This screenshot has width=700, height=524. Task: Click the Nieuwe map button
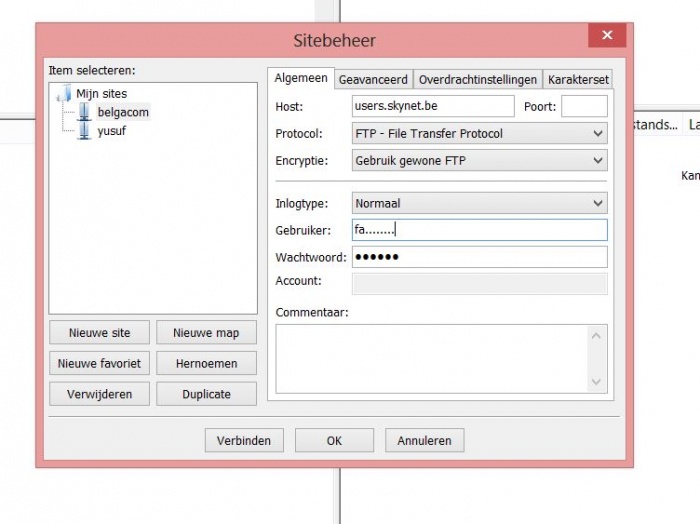[x=206, y=333]
